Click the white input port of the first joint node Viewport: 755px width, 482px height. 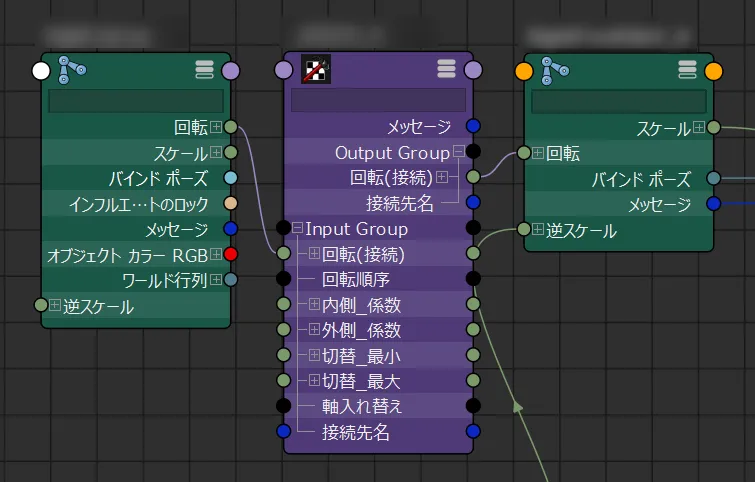tap(41, 71)
